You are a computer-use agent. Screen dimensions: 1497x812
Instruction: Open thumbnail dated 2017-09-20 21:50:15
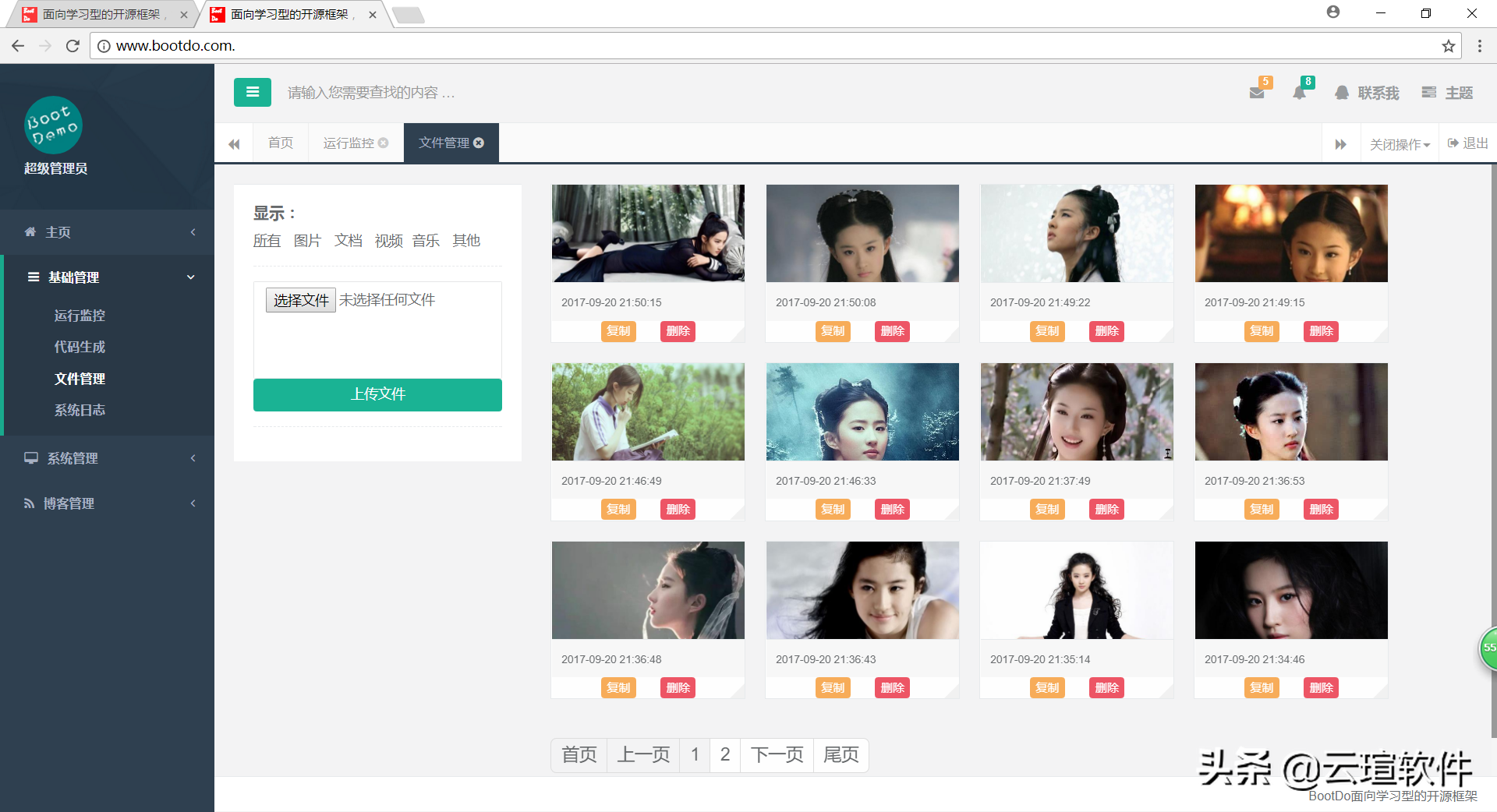(648, 233)
